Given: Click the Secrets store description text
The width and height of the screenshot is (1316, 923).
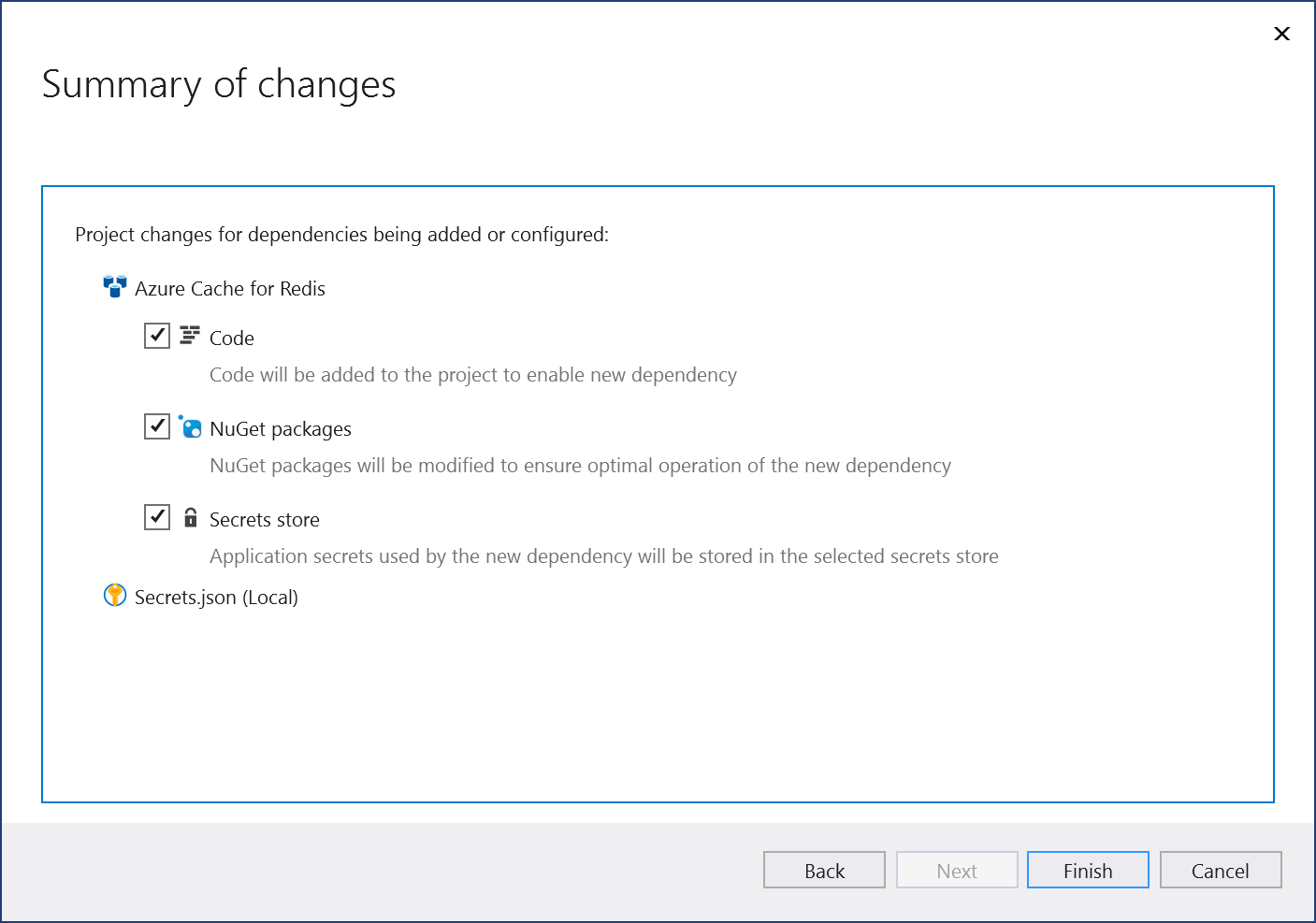Looking at the screenshot, I should tap(603, 555).
